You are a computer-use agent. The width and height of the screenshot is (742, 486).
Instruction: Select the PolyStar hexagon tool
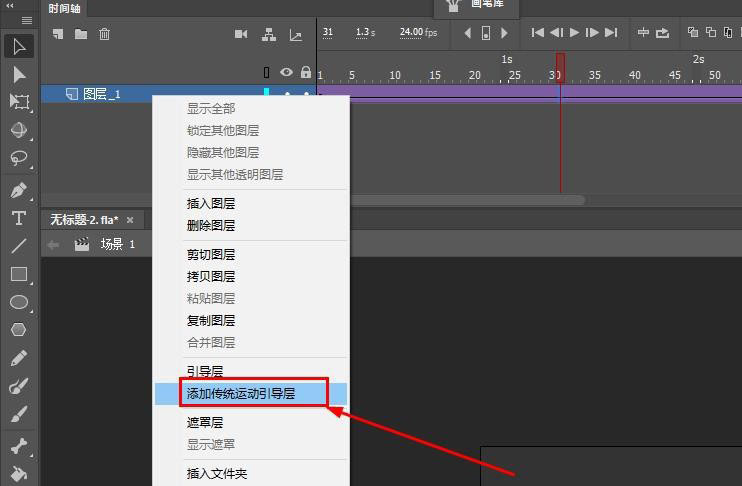(x=19, y=329)
